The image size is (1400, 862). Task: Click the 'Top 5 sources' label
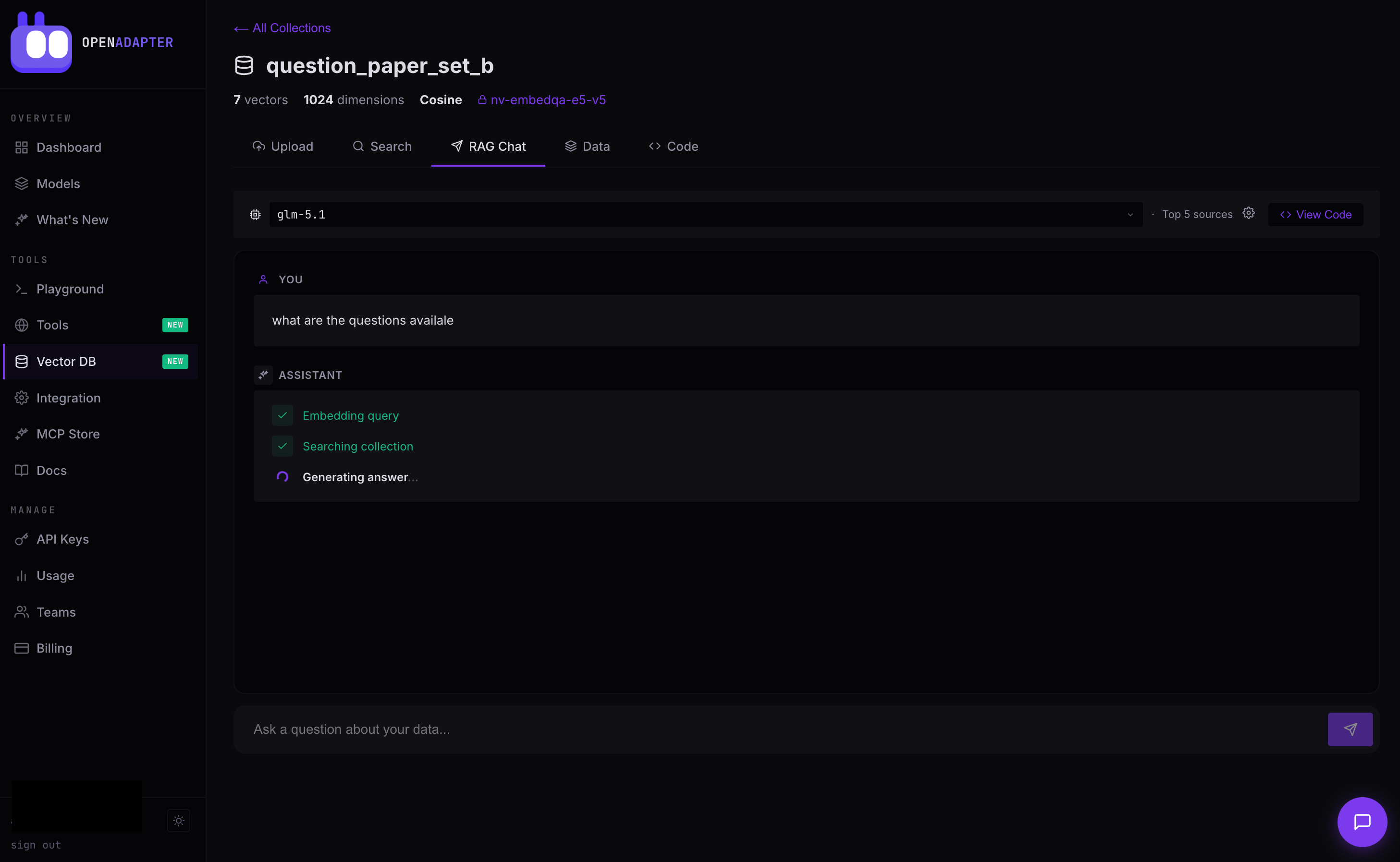click(1197, 214)
